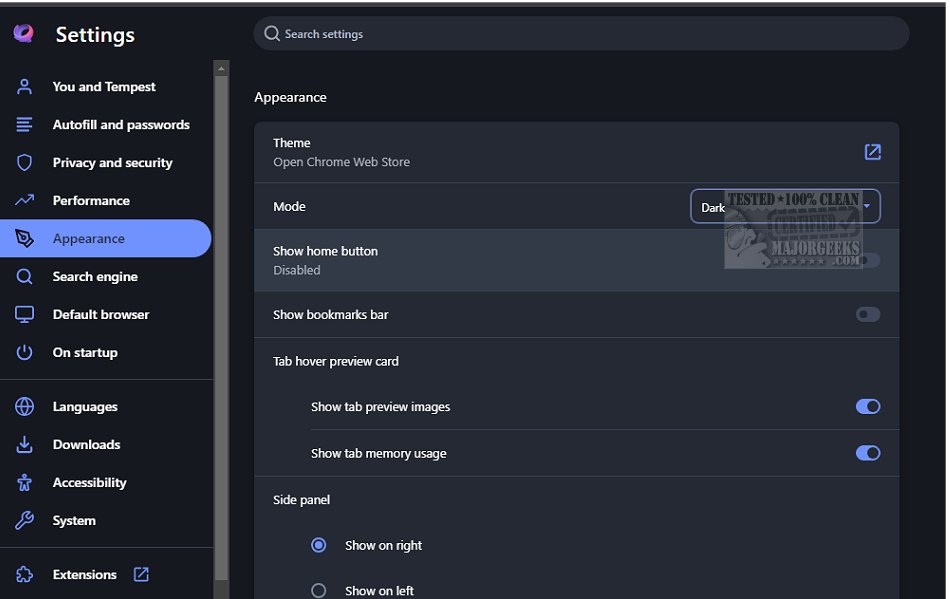Image resolution: width=950 pixels, height=599 pixels.
Task: Enable the Show bookmarks bar toggle
Action: click(x=867, y=315)
